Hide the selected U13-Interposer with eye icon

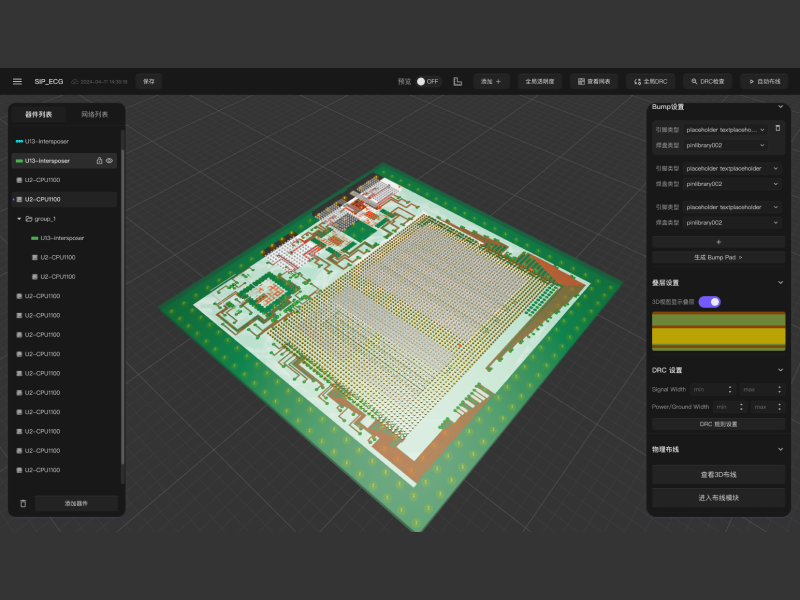[x=109, y=160]
